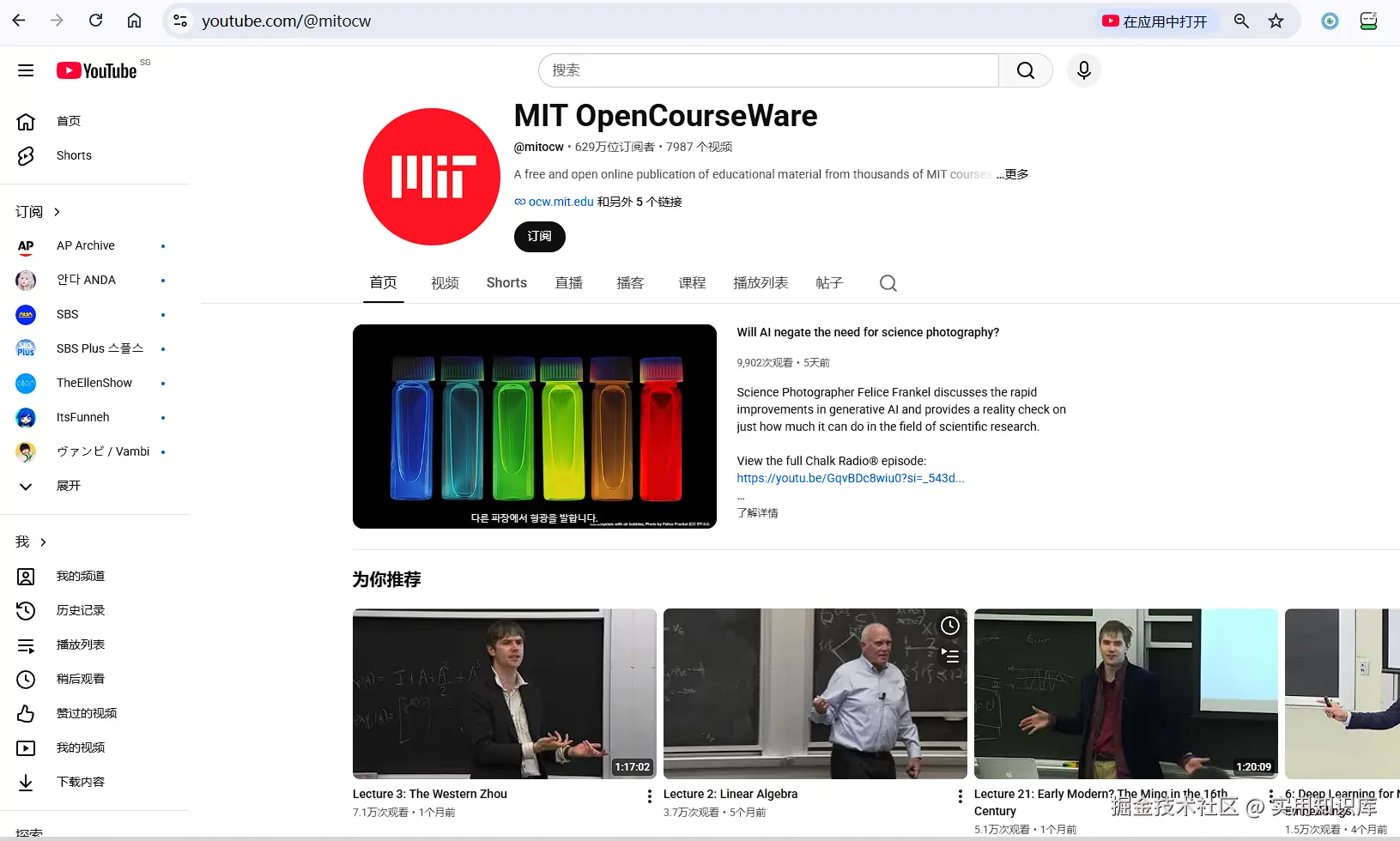Switch to the 直播 live tab
The height and width of the screenshot is (841, 1400).
(x=568, y=283)
